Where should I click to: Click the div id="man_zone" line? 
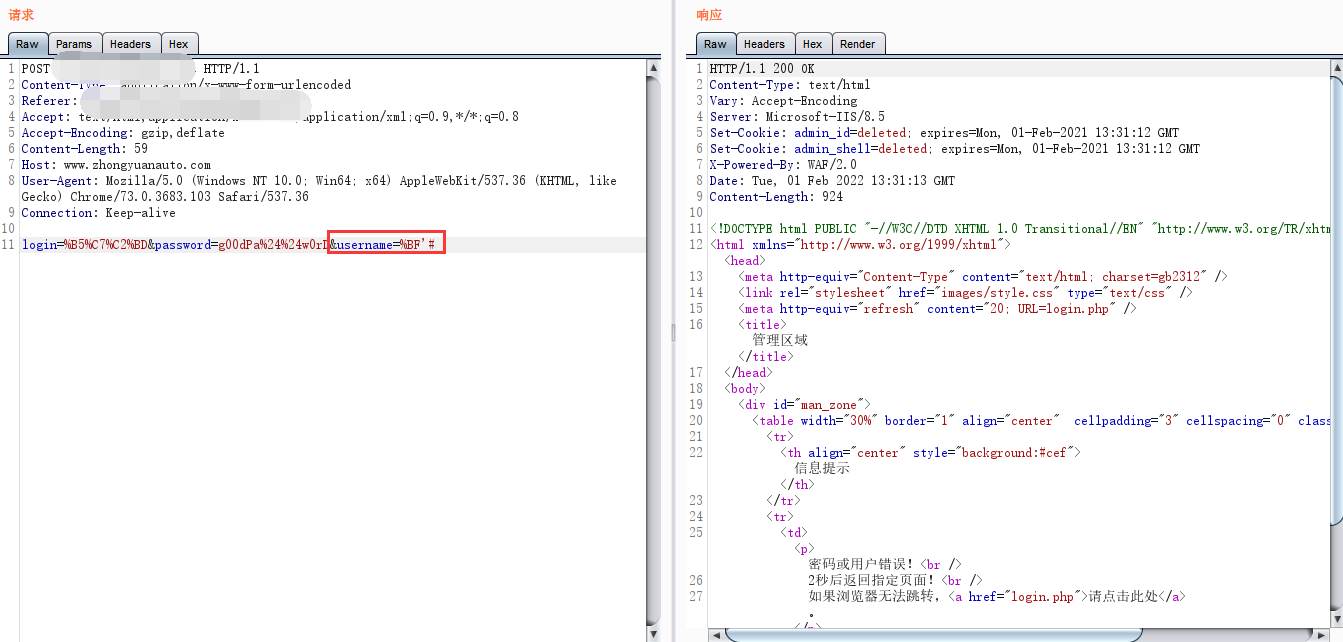pos(804,405)
